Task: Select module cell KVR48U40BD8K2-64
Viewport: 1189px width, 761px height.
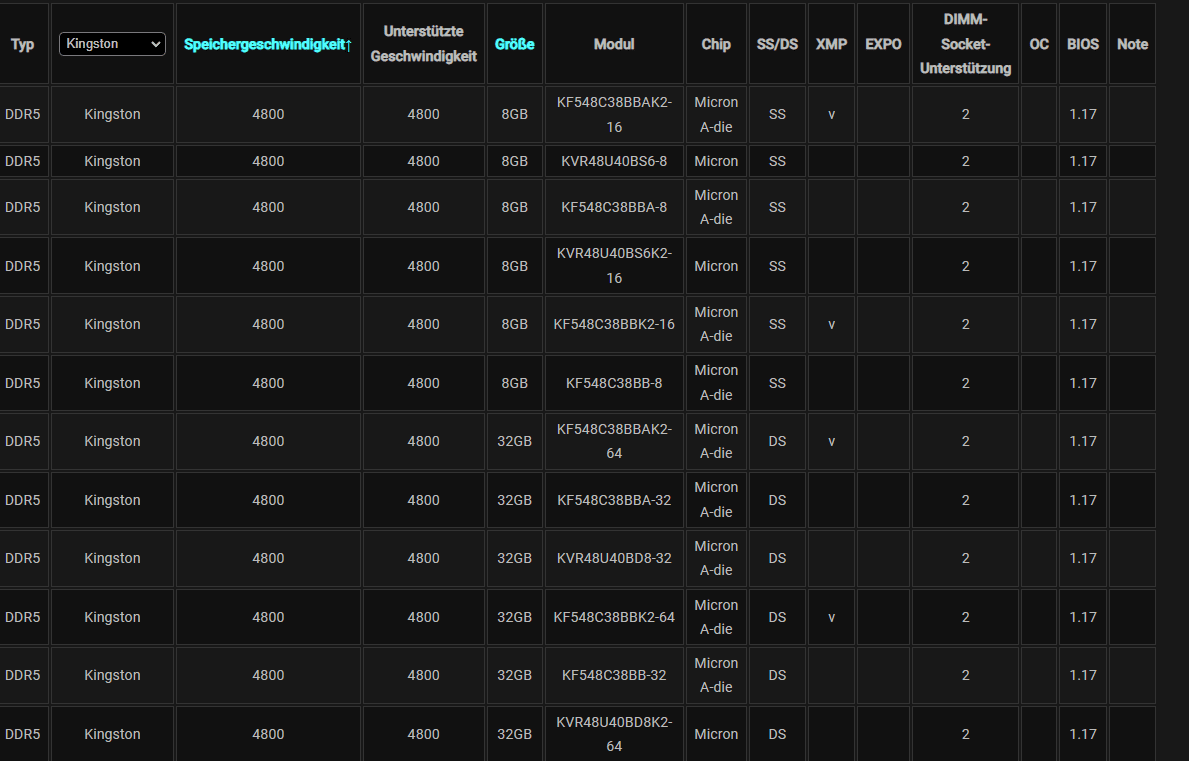Action: (614, 734)
